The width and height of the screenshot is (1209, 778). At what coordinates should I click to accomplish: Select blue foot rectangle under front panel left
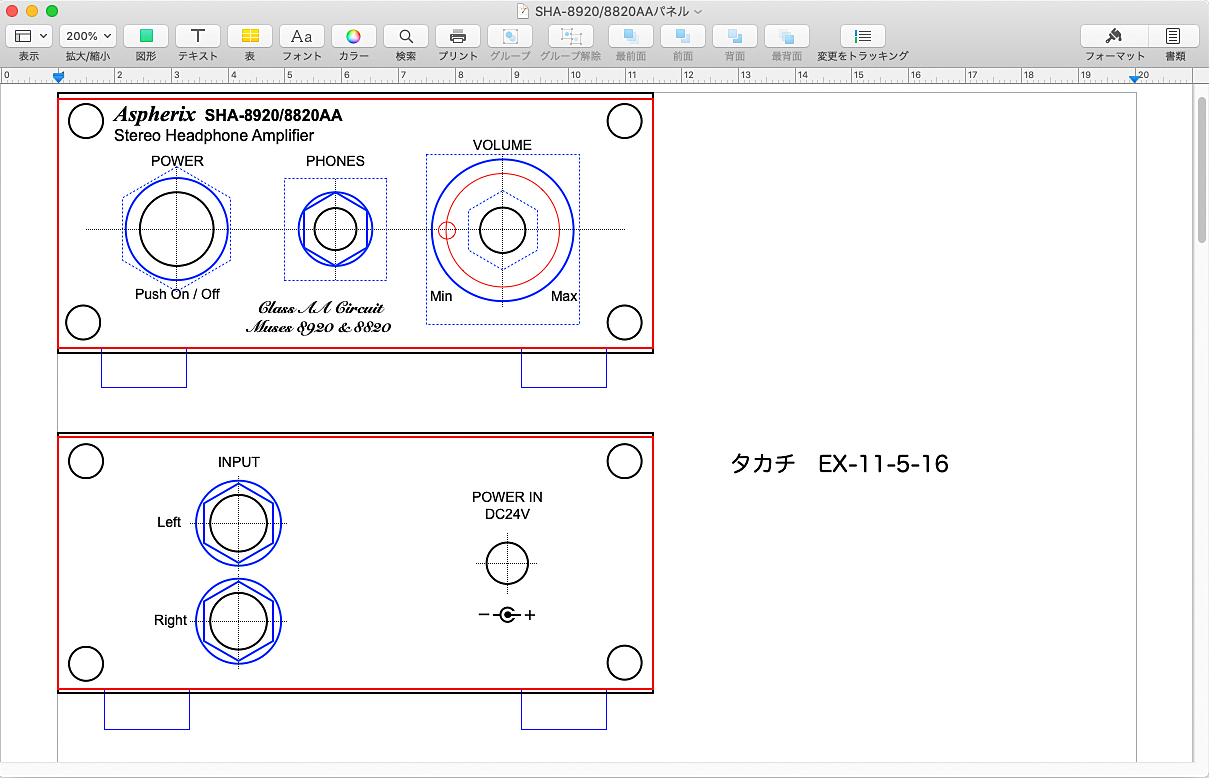[x=144, y=370]
